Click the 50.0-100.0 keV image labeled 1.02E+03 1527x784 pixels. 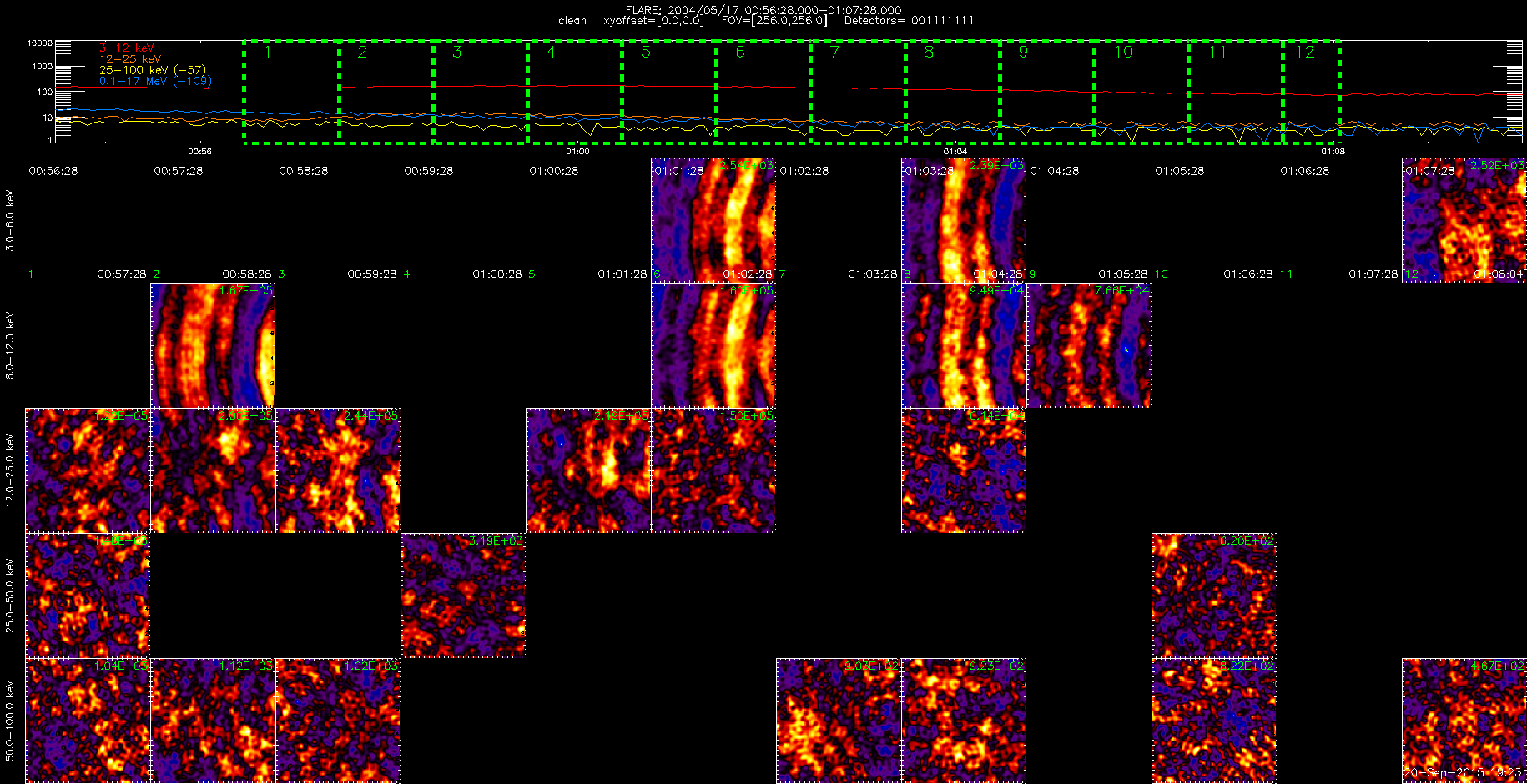coord(338,721)
